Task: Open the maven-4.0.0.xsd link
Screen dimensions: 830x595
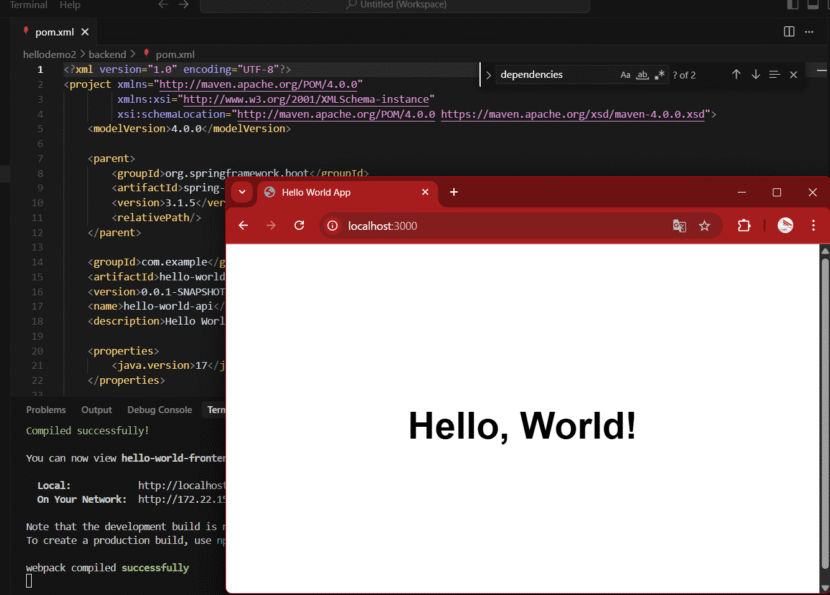Action: tap(573, 114)
